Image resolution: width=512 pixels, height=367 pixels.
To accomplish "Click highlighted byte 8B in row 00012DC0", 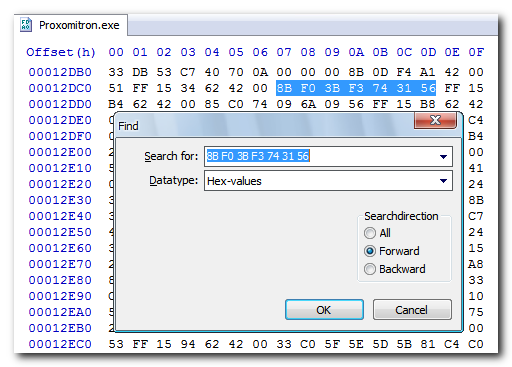I will pyautogui.click(x=284, y=88).
